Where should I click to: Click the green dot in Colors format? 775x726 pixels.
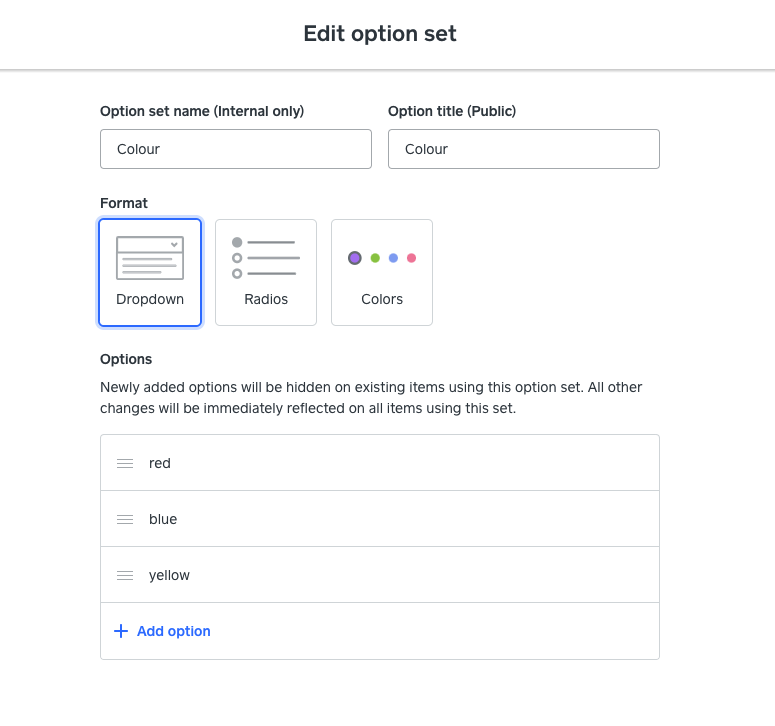(x=375, y=258)
